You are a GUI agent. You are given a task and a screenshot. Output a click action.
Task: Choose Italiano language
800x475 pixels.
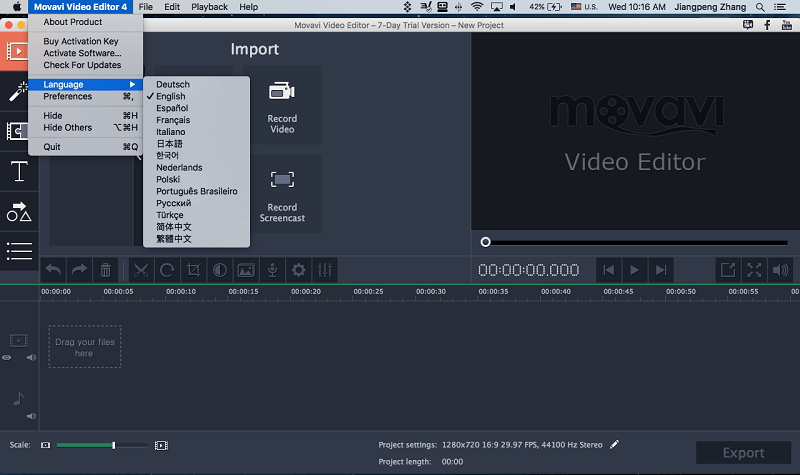pyautogui.click(x=196, y=132)
